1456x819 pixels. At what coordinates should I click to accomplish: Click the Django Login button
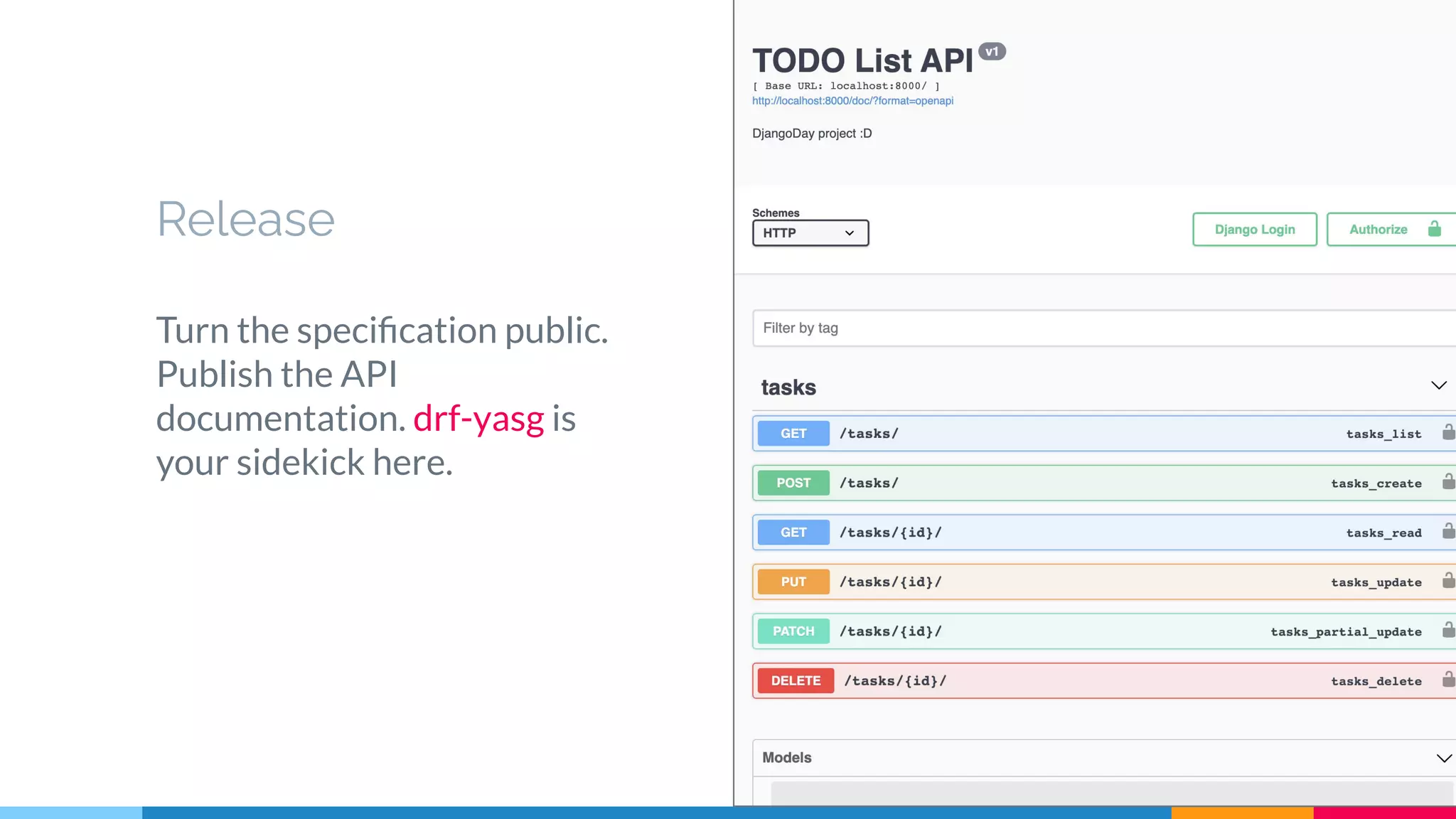[x=1255, y=230]
